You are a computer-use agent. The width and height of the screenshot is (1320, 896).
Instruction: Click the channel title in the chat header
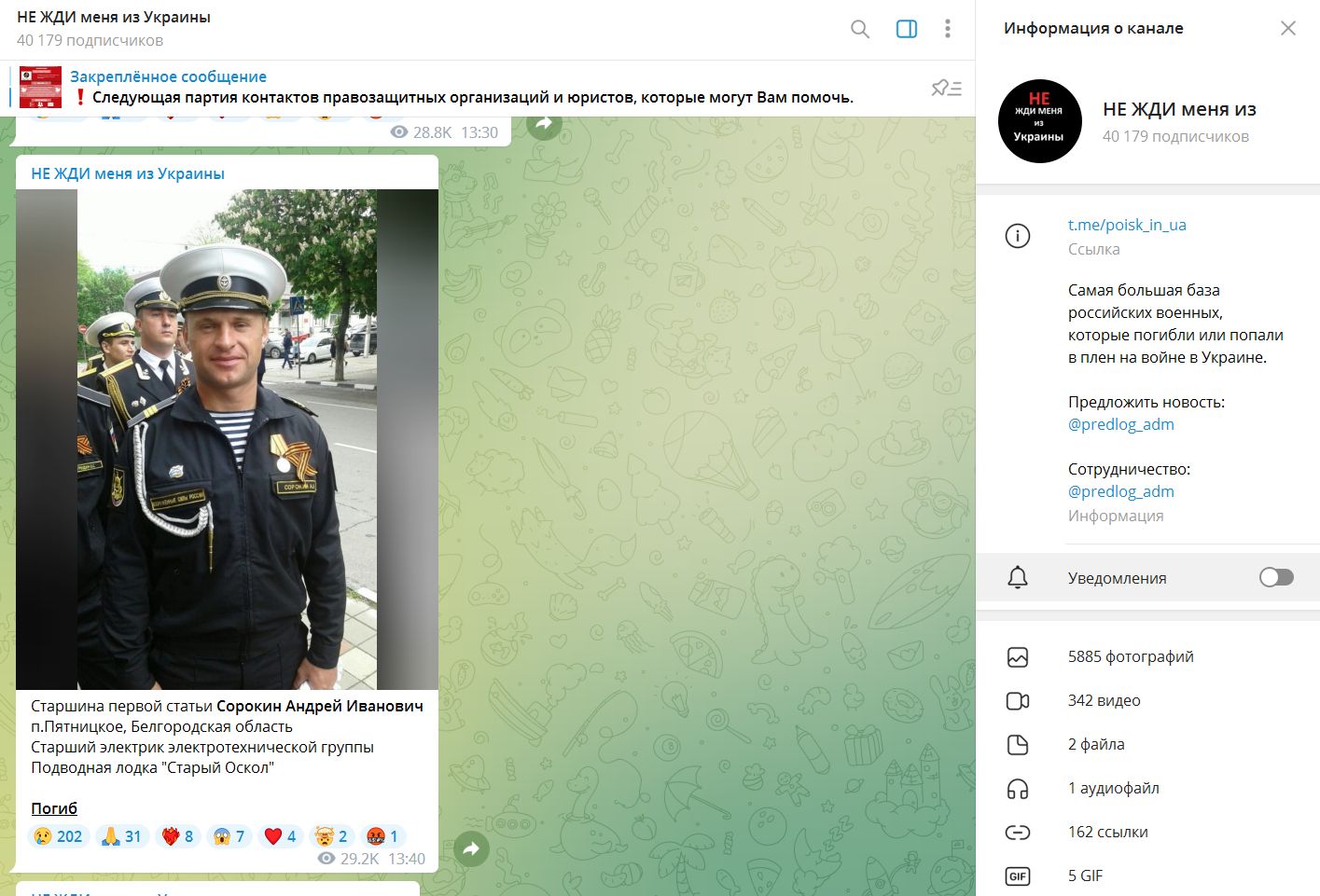click(114, 17)
